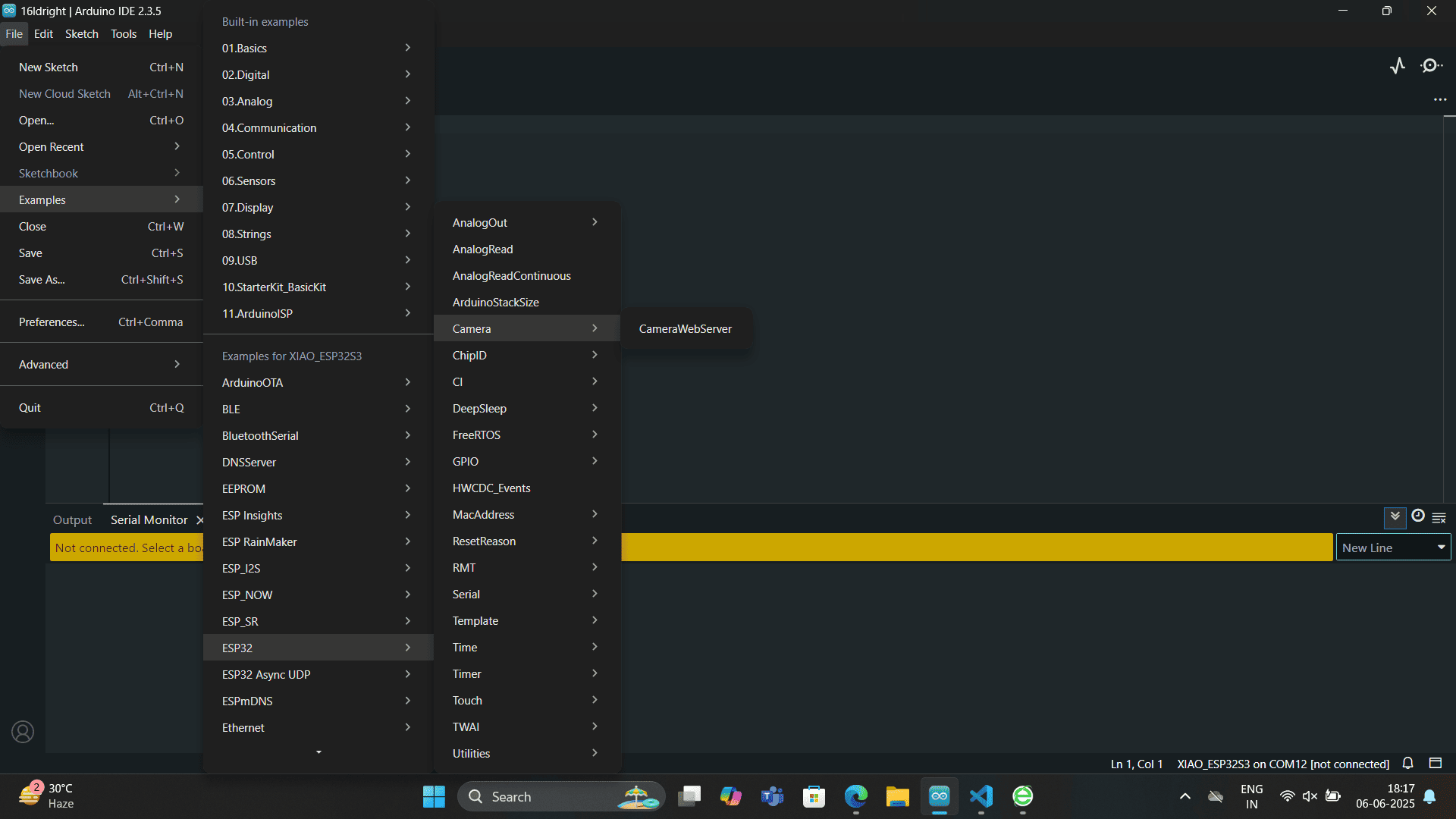1456x819 pixels.
Task: Select New Sketch from File menu
Action: [x=102, y=67]
